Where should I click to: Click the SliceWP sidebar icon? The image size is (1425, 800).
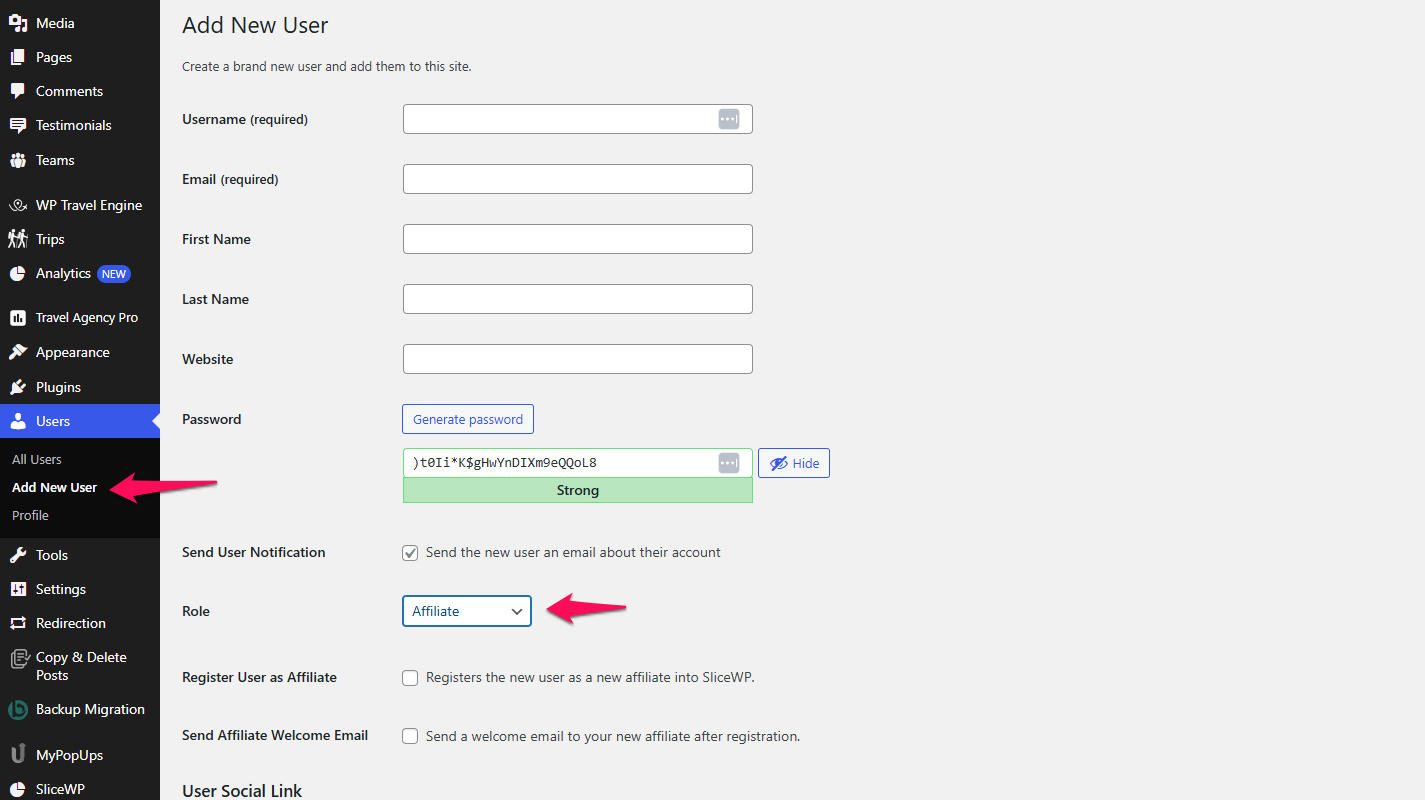tap(20, 788)
